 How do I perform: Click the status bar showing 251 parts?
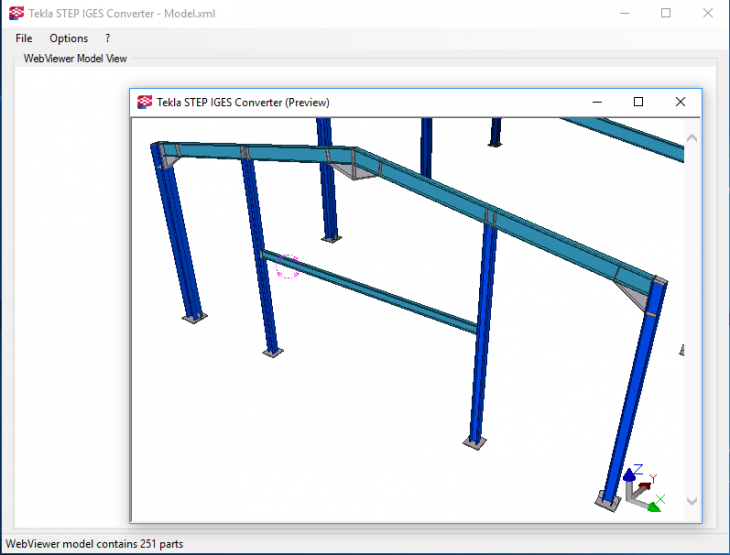pos(95,544)
